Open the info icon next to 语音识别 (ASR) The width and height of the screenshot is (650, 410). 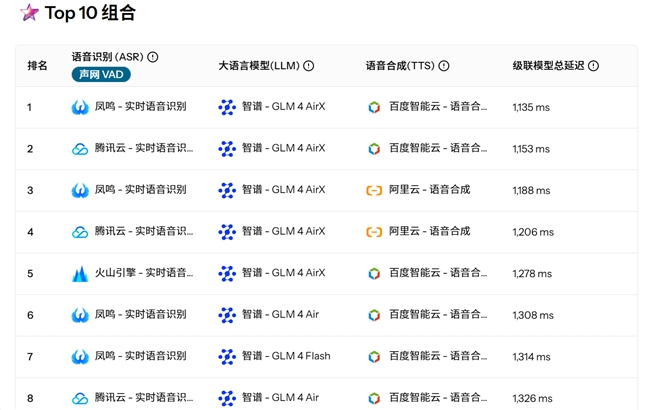pyautogui.click(x=153, y=57)
